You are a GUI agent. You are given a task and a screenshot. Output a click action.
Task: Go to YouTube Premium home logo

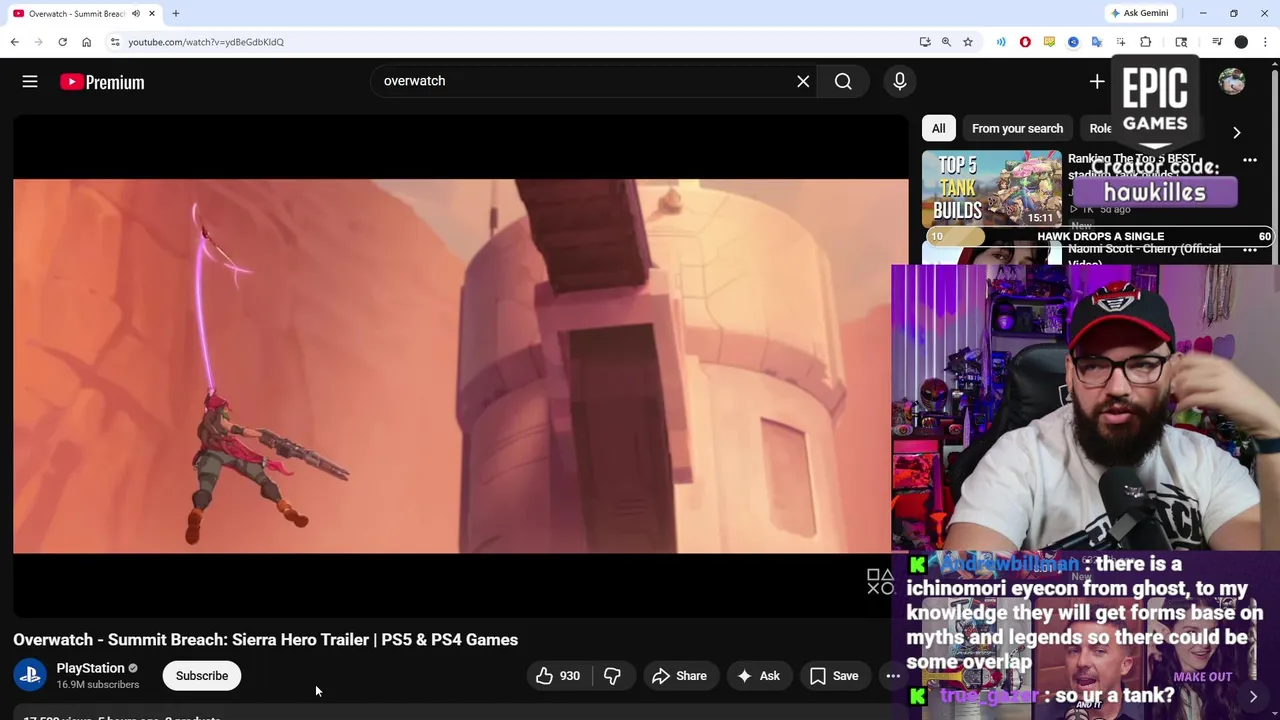click(102, 82)
